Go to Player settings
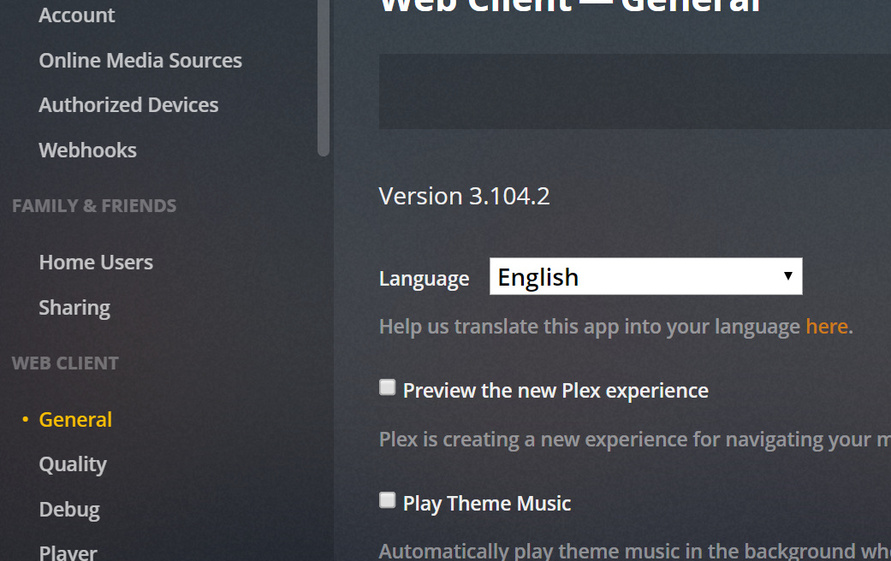Screen dimensions: 891x561 click(x=68, y=551)
